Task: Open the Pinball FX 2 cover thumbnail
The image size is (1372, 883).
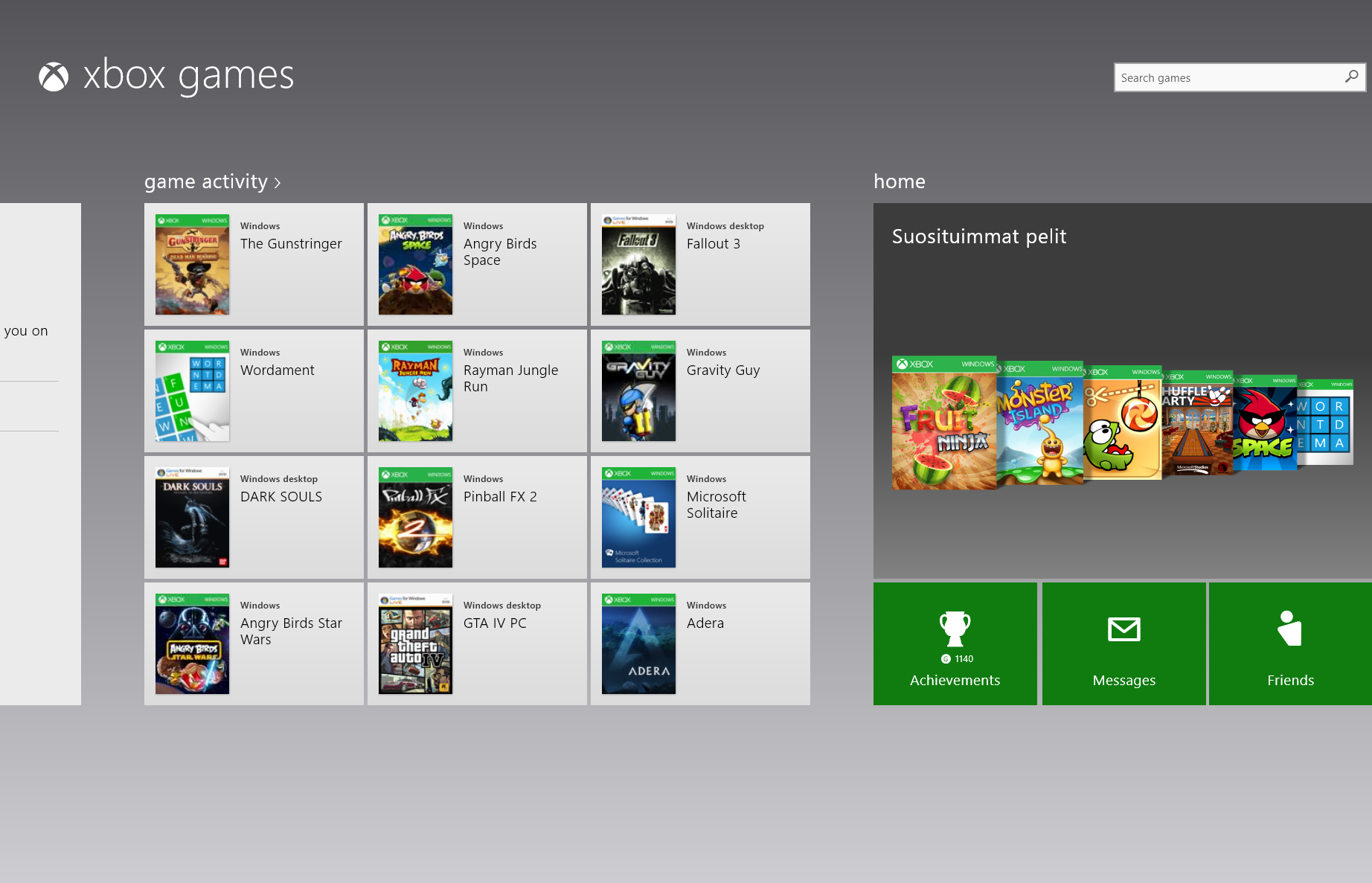Action: click(x=415, y=518)
